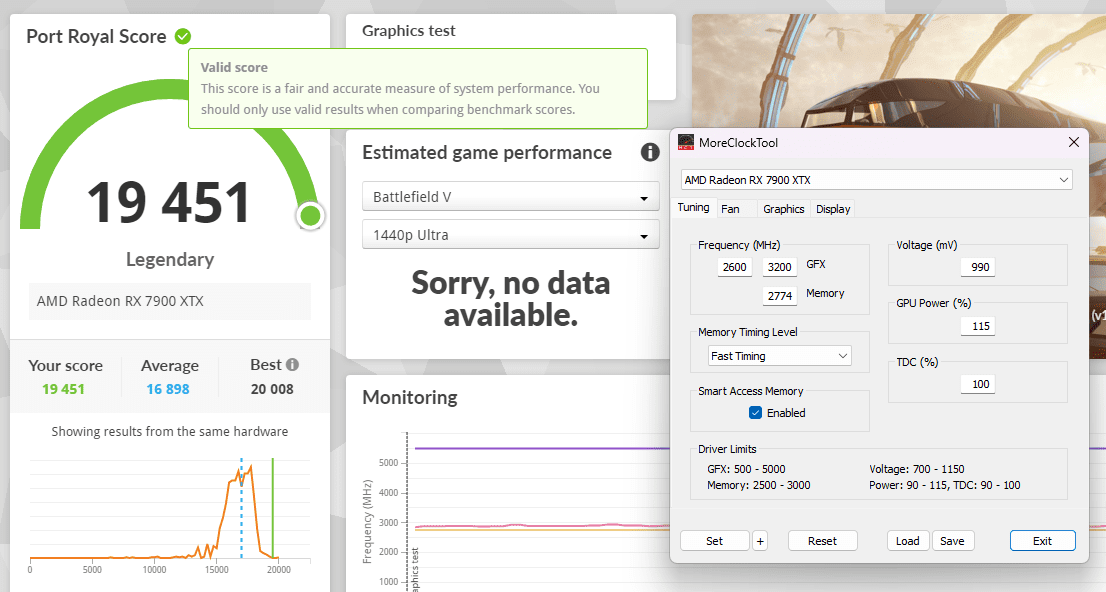Click the Port Royal Score heading
This screenshot has width=1106, height=592.
[x=96, y=36]
